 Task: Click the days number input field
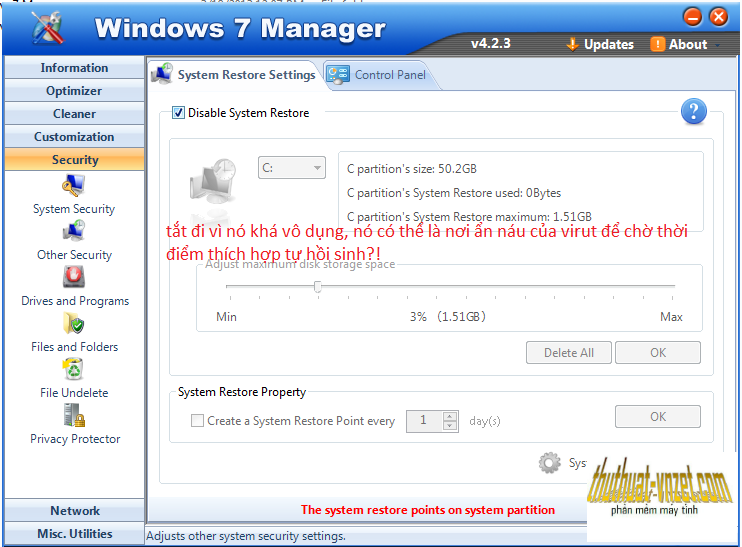coord(424,420)
